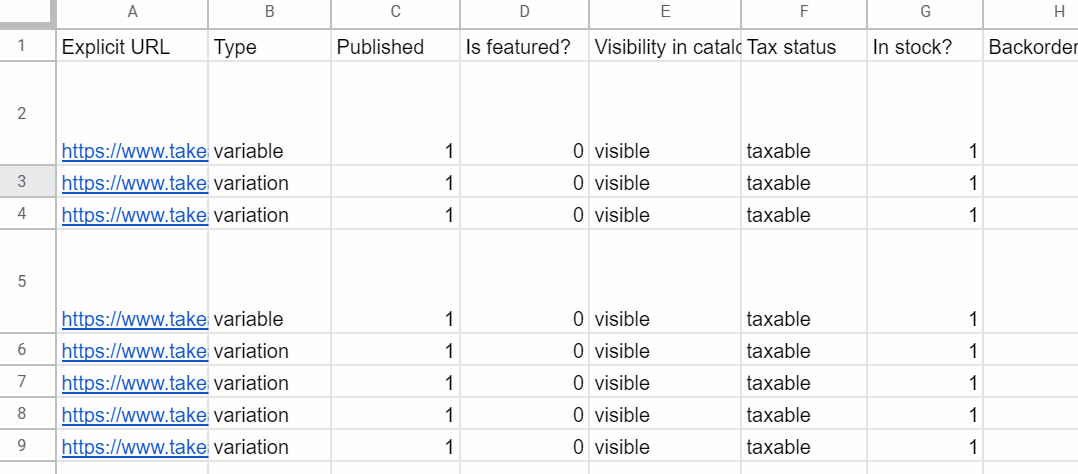Click the select-all corner box
Image resolution: width=1078 pixels, height=474 pixels.
(x=28, y=14)
